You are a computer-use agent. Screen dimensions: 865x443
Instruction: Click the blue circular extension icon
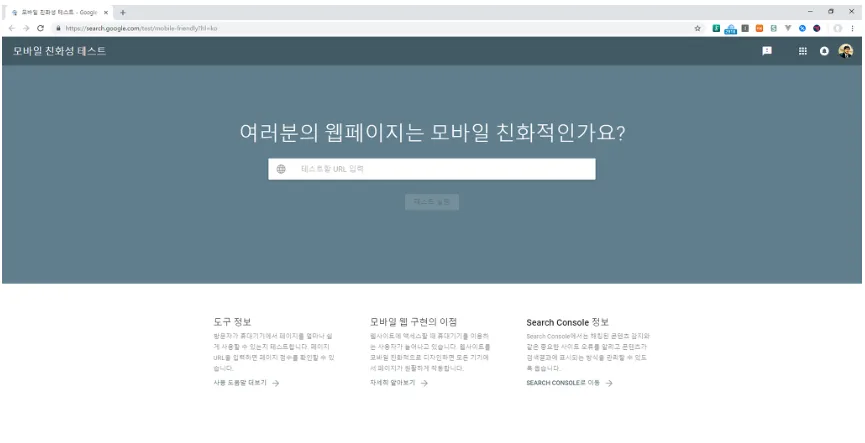tap(802, 28)
